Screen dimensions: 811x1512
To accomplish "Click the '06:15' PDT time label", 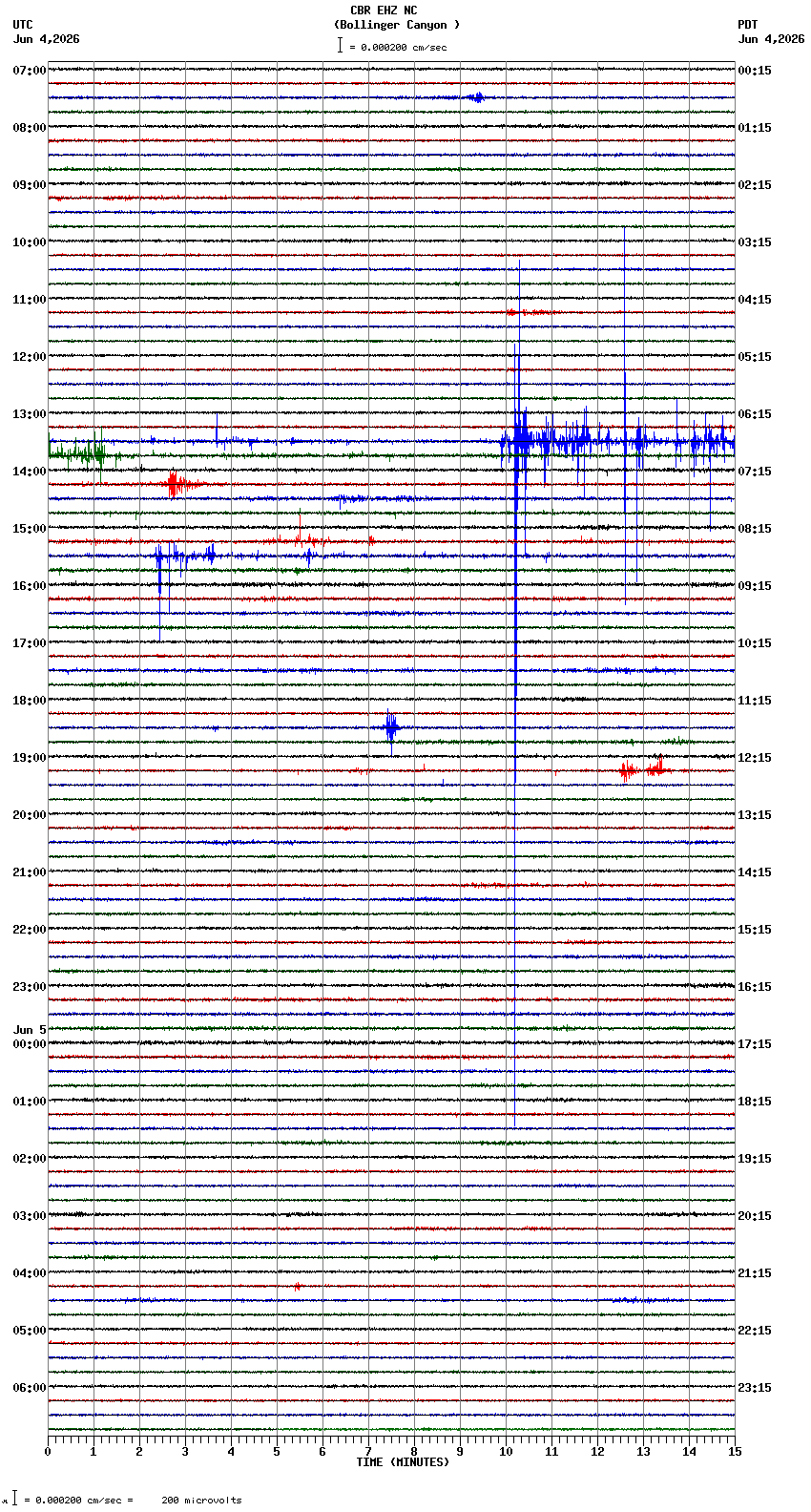I will click(x=755, y=414).
